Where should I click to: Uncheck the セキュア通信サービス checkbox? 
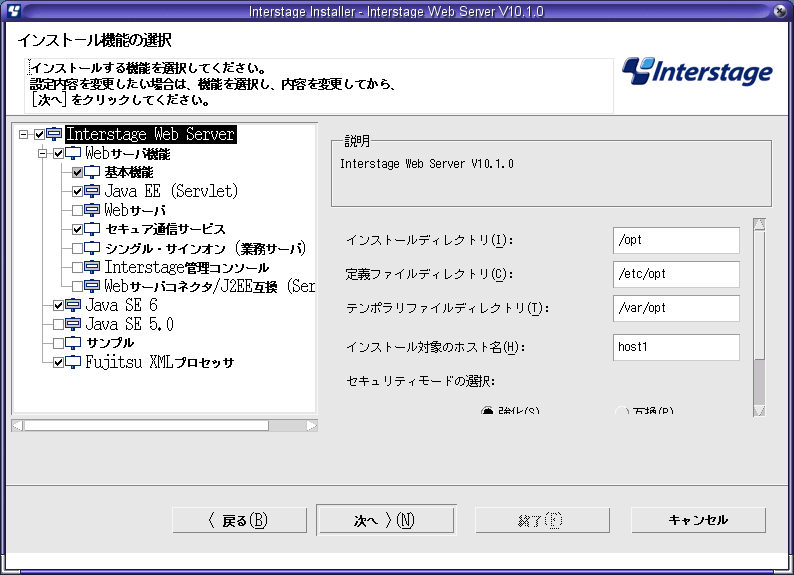(77, 229)
